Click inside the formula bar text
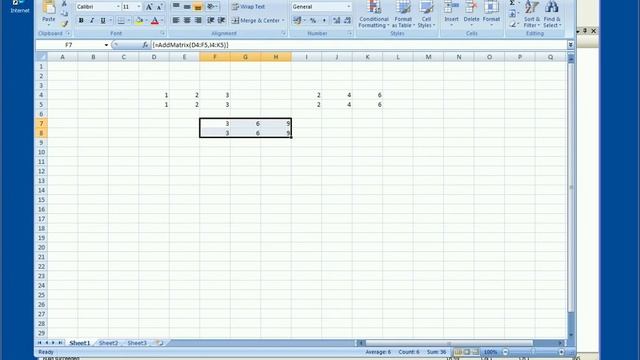Image resolution: width=640 pixels, height=360 pixels. coord(190,45)
